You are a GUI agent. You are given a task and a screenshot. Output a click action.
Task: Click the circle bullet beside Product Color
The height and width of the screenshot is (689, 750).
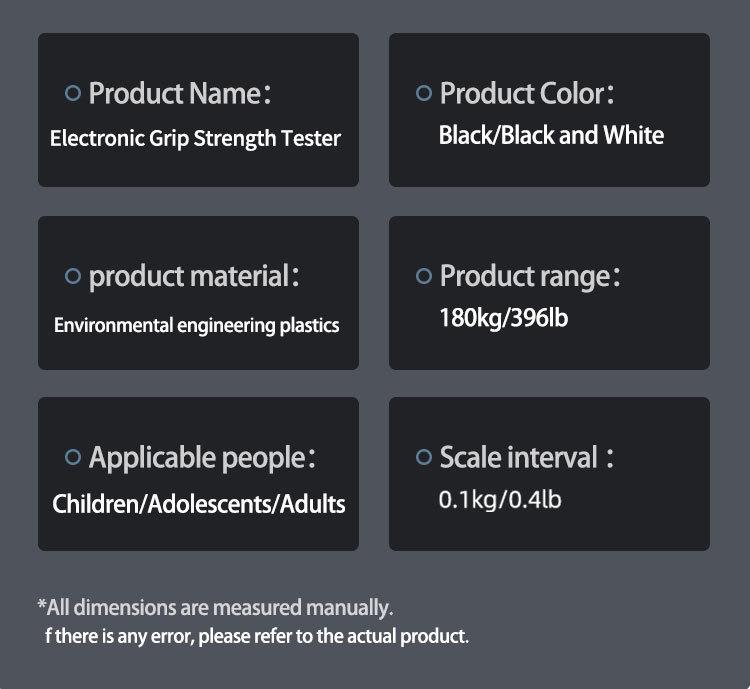[x=423, y=93]
